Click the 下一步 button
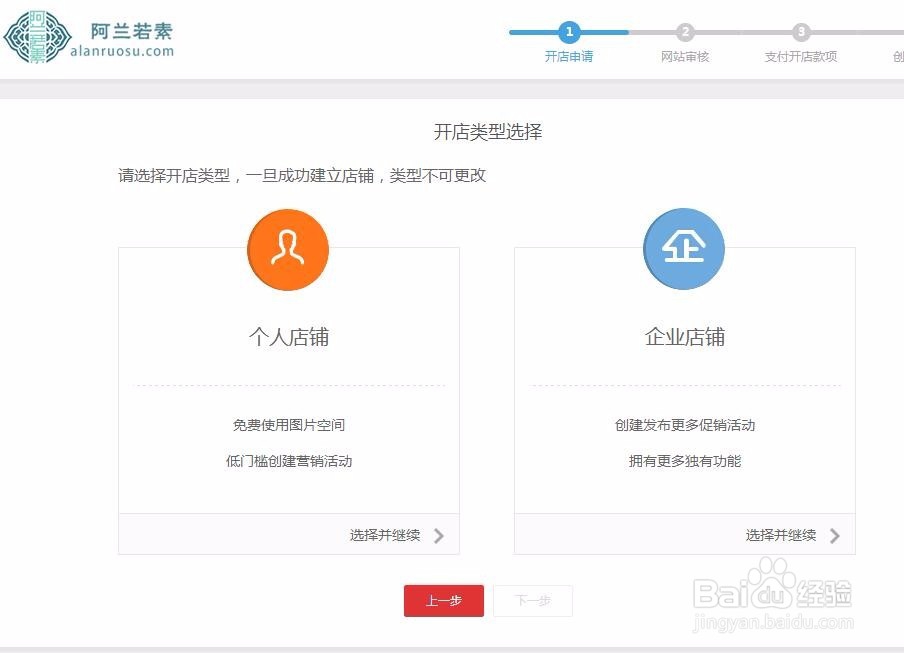The width and height of the screenshot is (904, 653). click(x=533, y=600)
